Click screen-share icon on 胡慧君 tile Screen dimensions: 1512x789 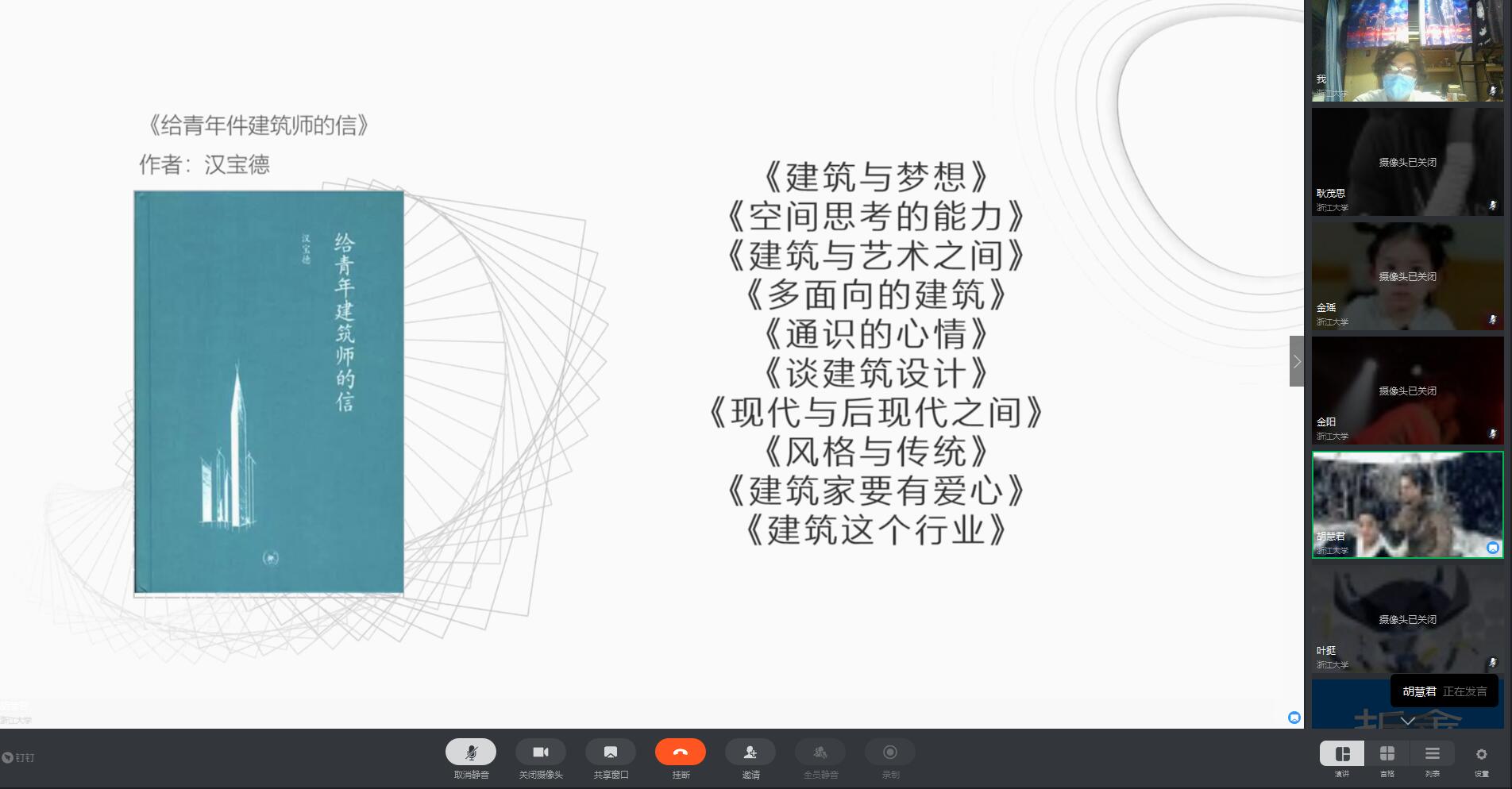coord(1493,548)
